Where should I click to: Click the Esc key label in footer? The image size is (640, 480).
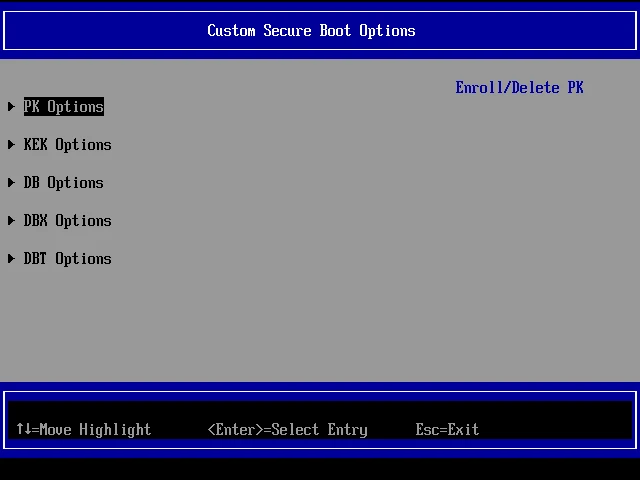[427, 430]
